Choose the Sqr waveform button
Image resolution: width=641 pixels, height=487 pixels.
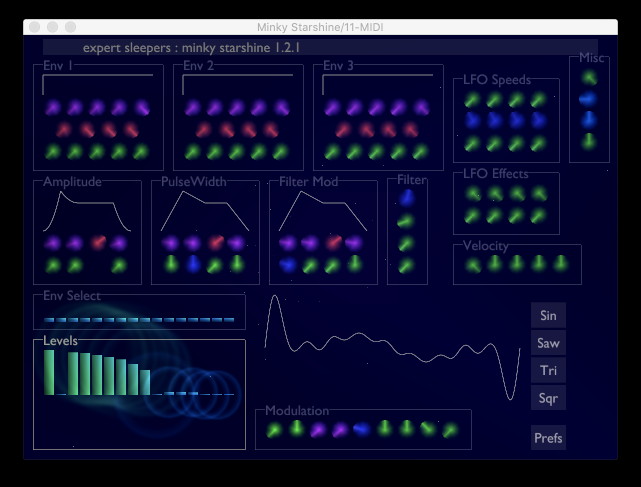pyautogui.click(x=548, y=398)
